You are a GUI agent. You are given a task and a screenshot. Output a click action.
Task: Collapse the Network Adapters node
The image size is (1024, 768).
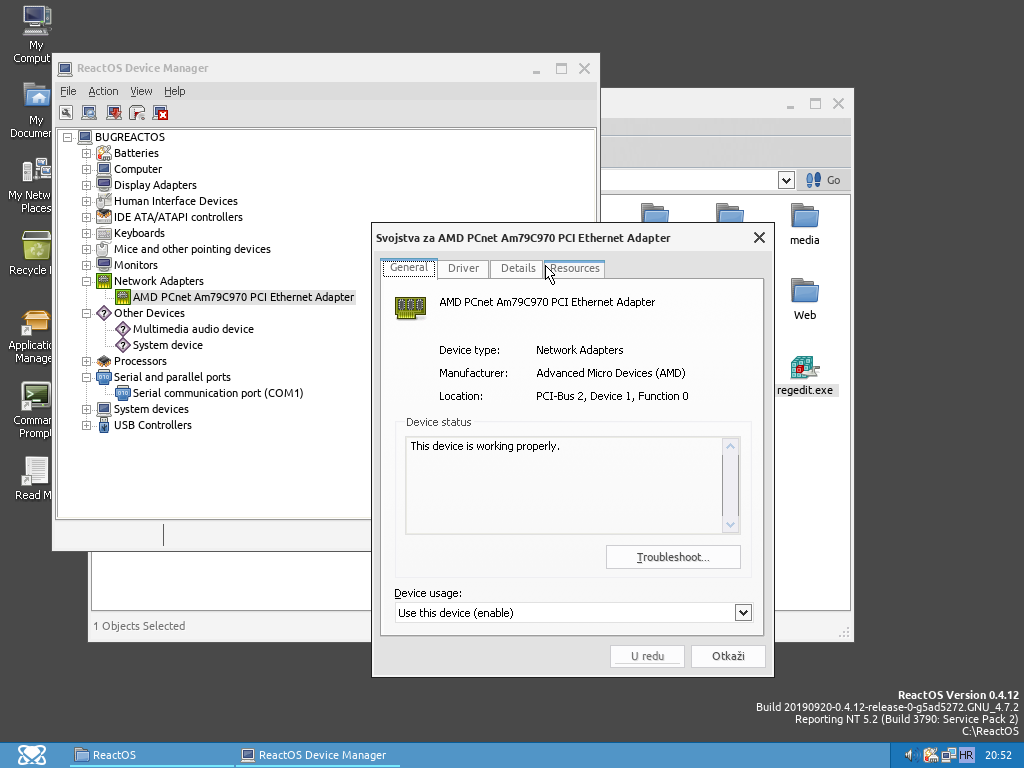tap(86, 281)
